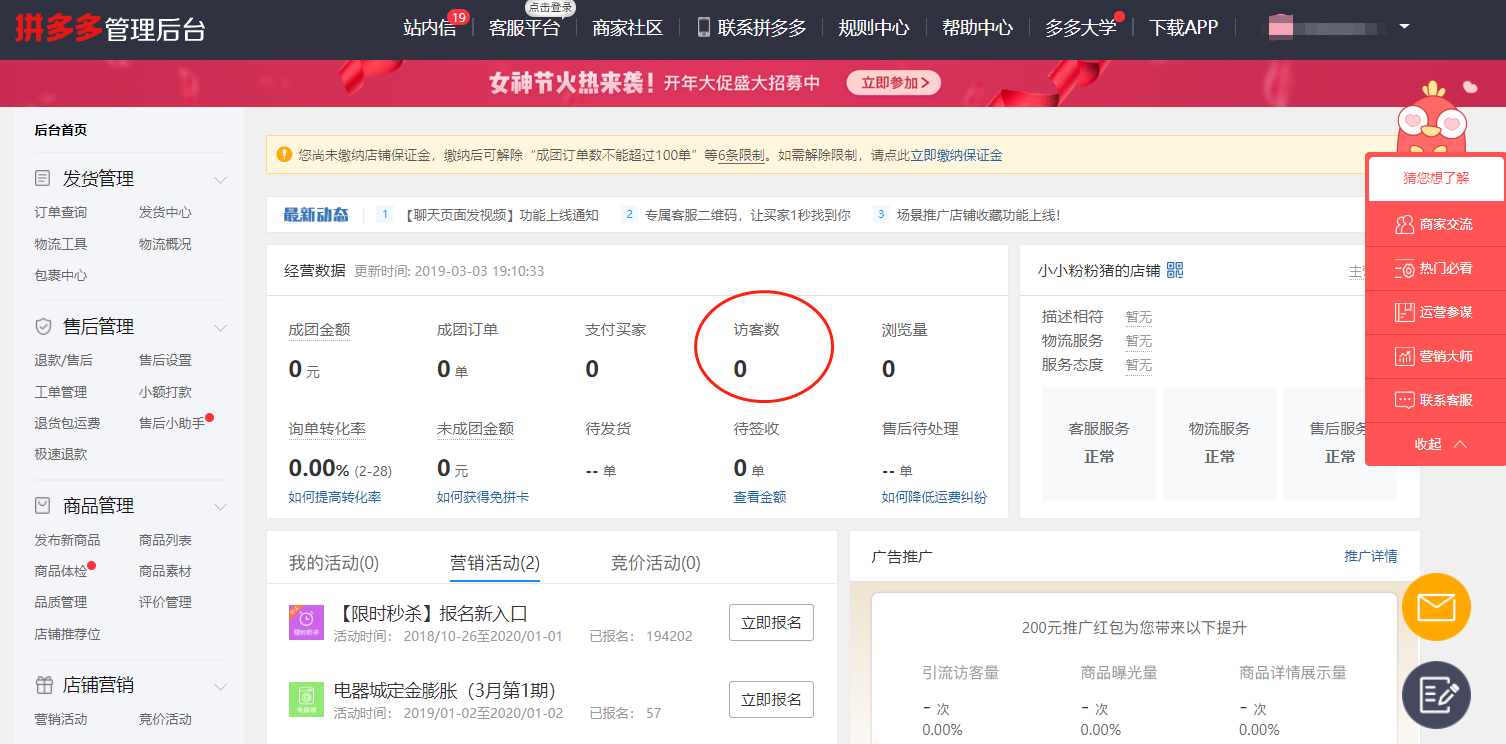1506x744 pixels.
Task: Click the 商品管理 section icon
Action: click(x=42, y=506)
